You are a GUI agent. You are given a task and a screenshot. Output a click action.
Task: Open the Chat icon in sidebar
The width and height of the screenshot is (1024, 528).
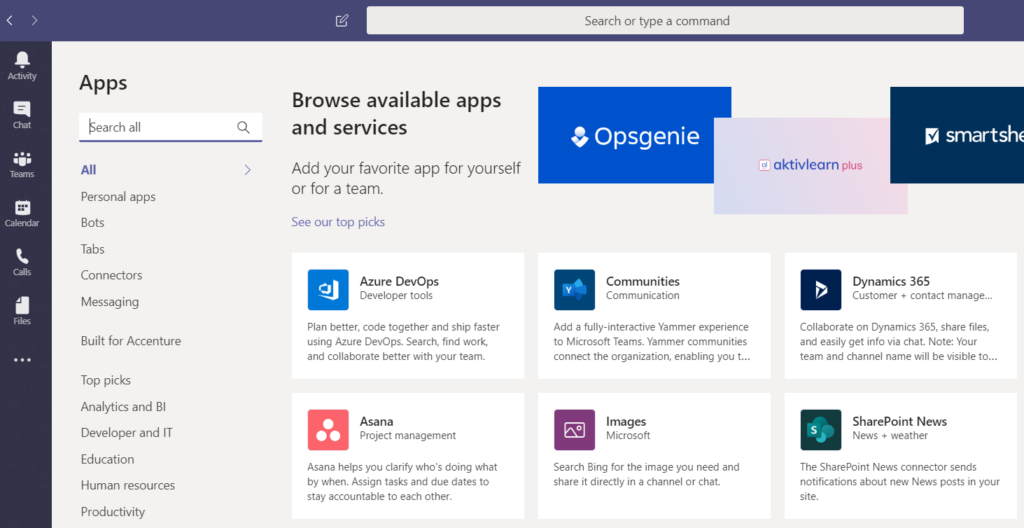click(x=22, y=109)
